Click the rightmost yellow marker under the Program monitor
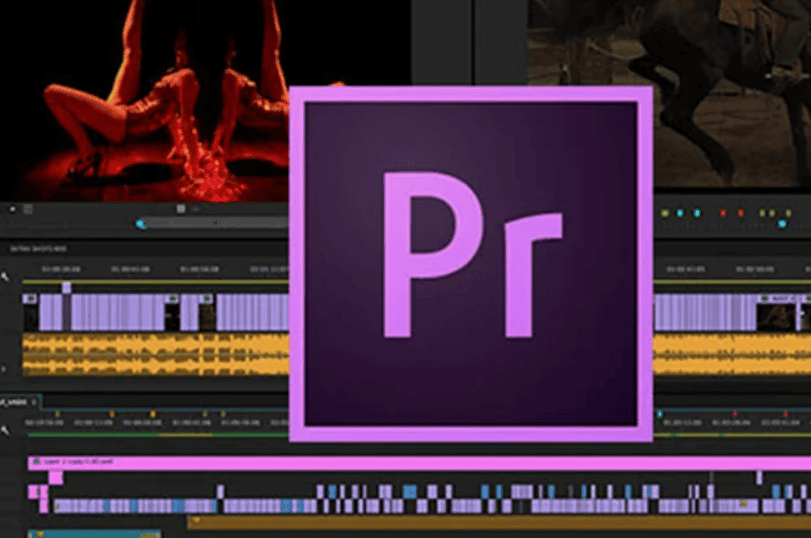This screenshot has height=538, width=811. click(x=788, y=213)
